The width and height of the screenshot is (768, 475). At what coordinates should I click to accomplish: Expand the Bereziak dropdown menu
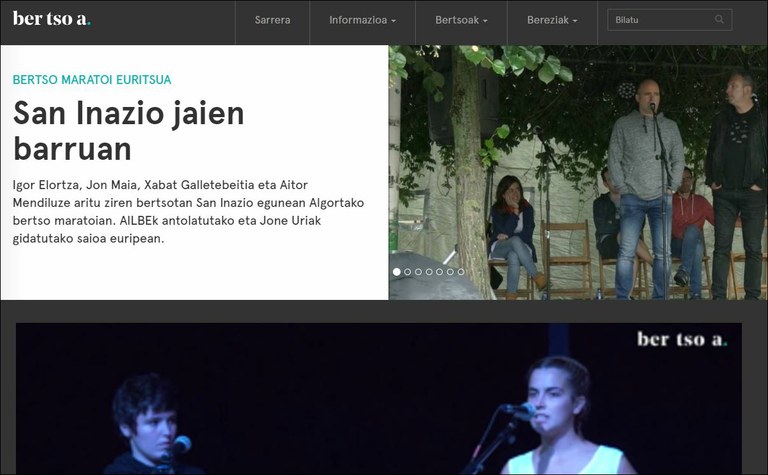pyautogui.click(x=552, y=20)
